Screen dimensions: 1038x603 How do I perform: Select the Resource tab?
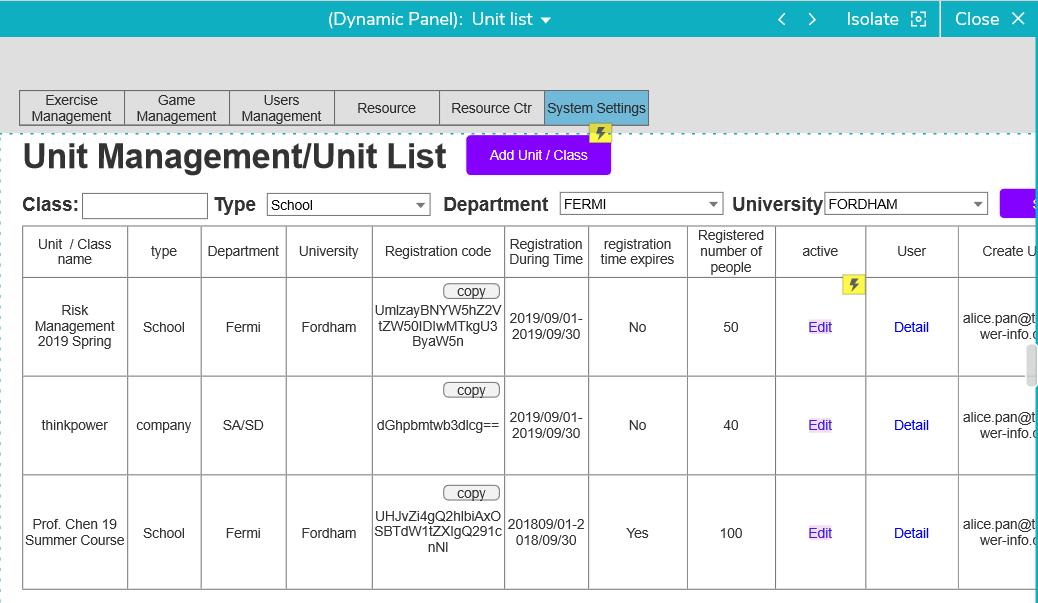point(387,108)
